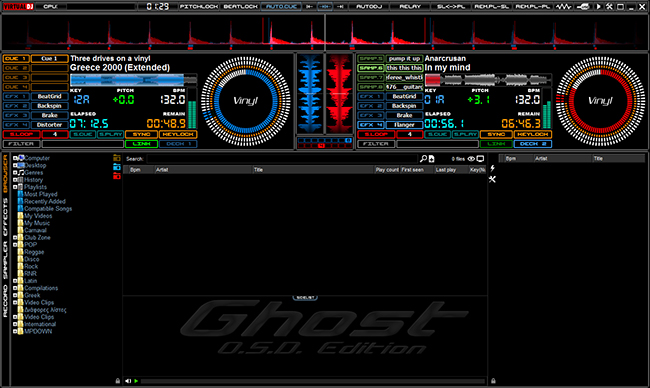
Task: Expand the Compilations folder
Action: [x=15, y=288]
